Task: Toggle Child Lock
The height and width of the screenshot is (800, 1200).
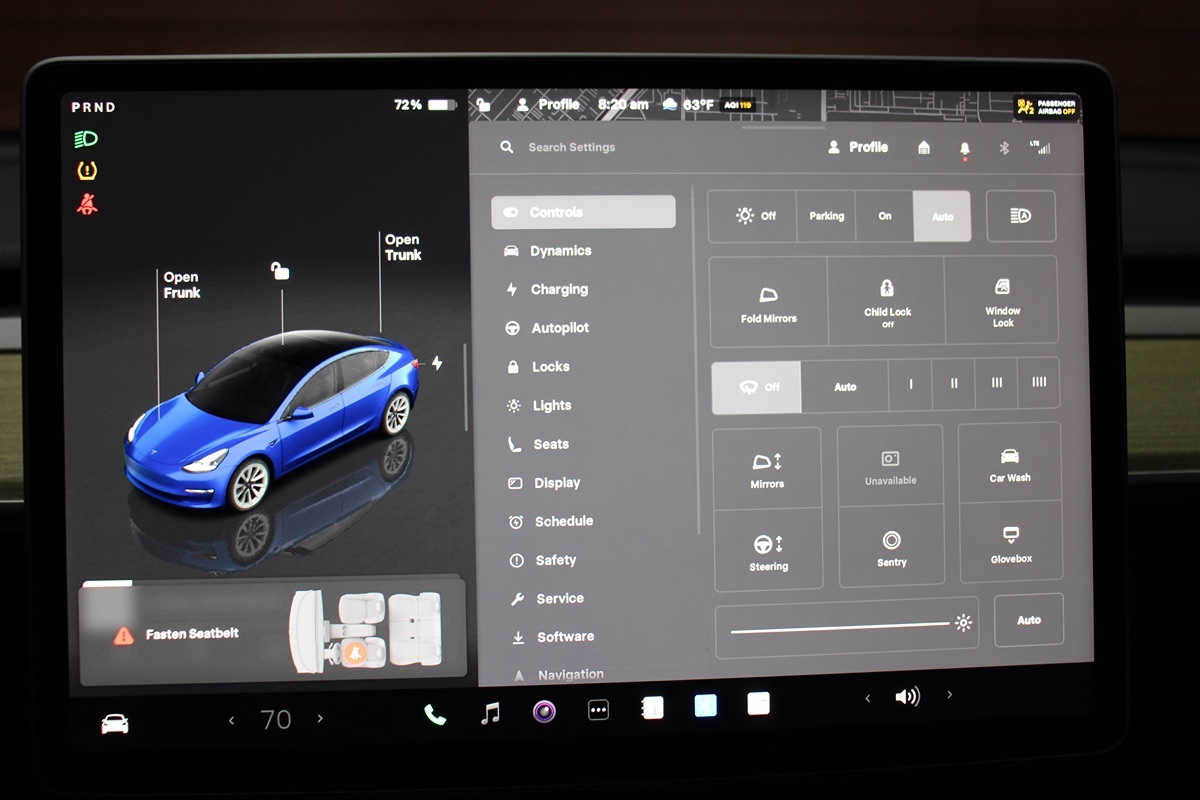Action: [x=887, y=302]
